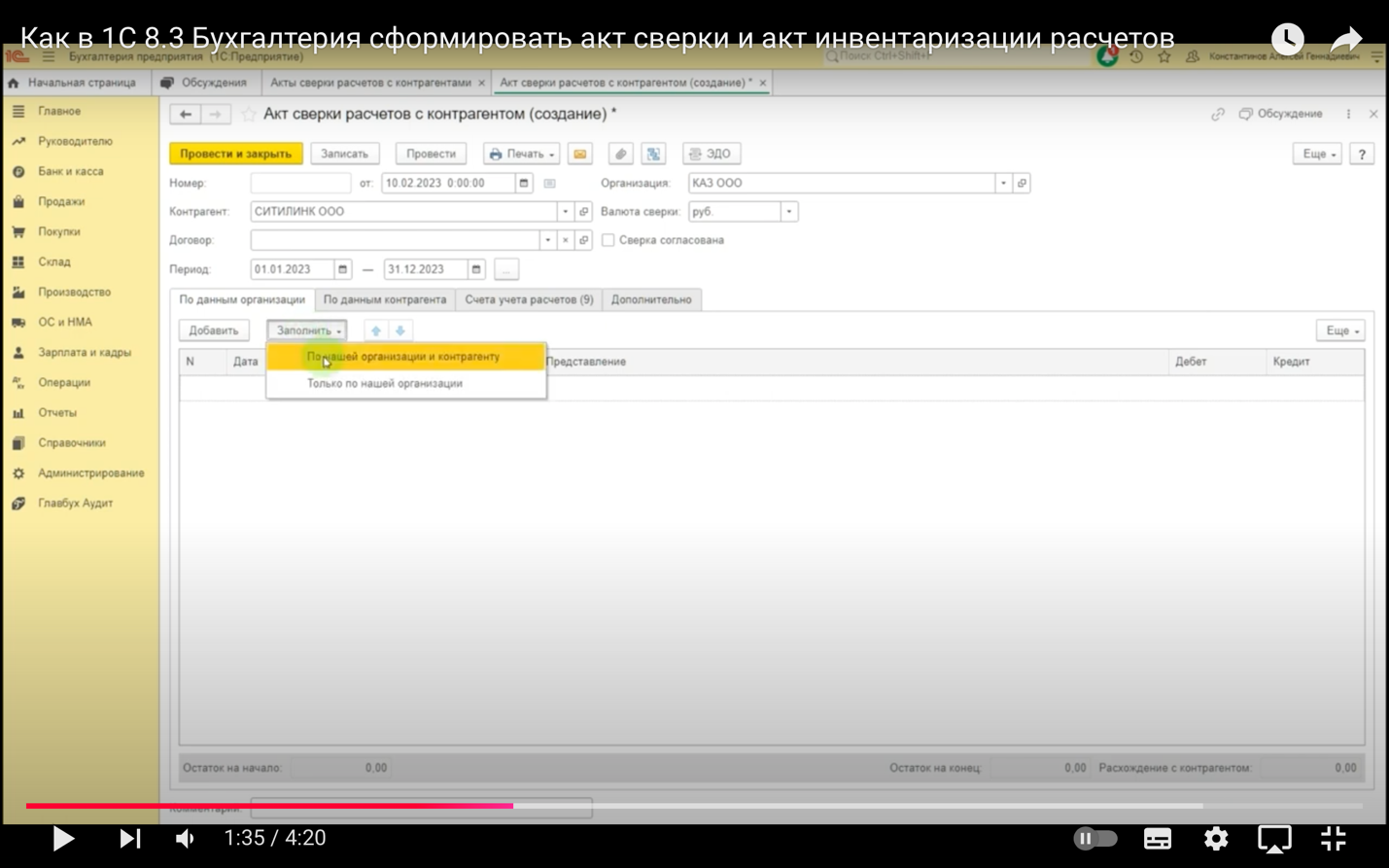Click the forward navigation arrow
This screenshot has height=868, width=1389.
pos(216,115)
